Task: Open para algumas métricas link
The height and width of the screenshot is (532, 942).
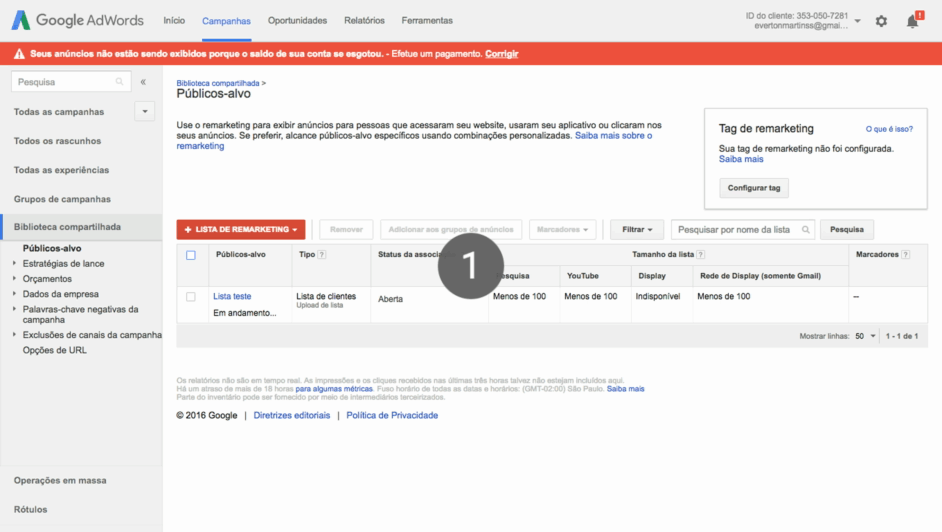Action: tap(334, 388)
